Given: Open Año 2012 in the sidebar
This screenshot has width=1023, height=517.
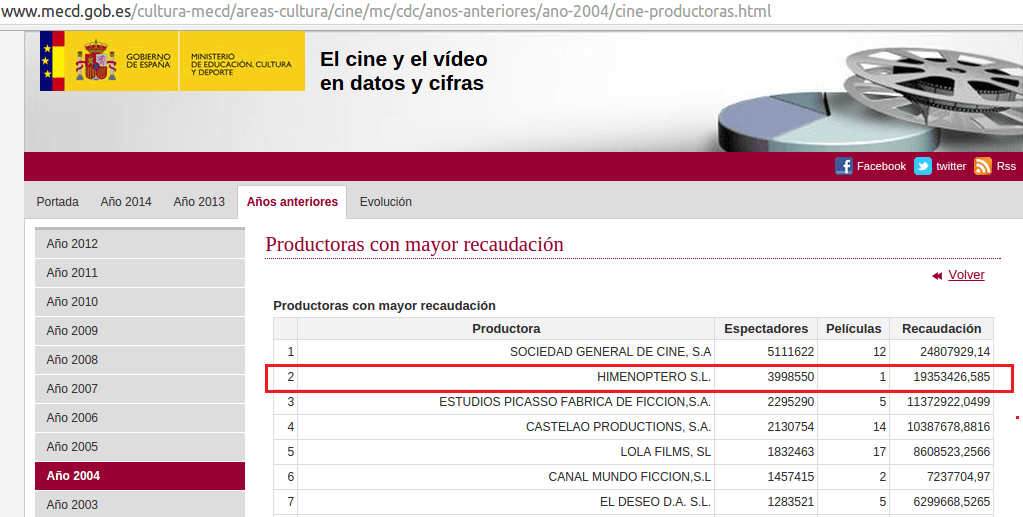Looking at the screenshot, I should (72, 244).
